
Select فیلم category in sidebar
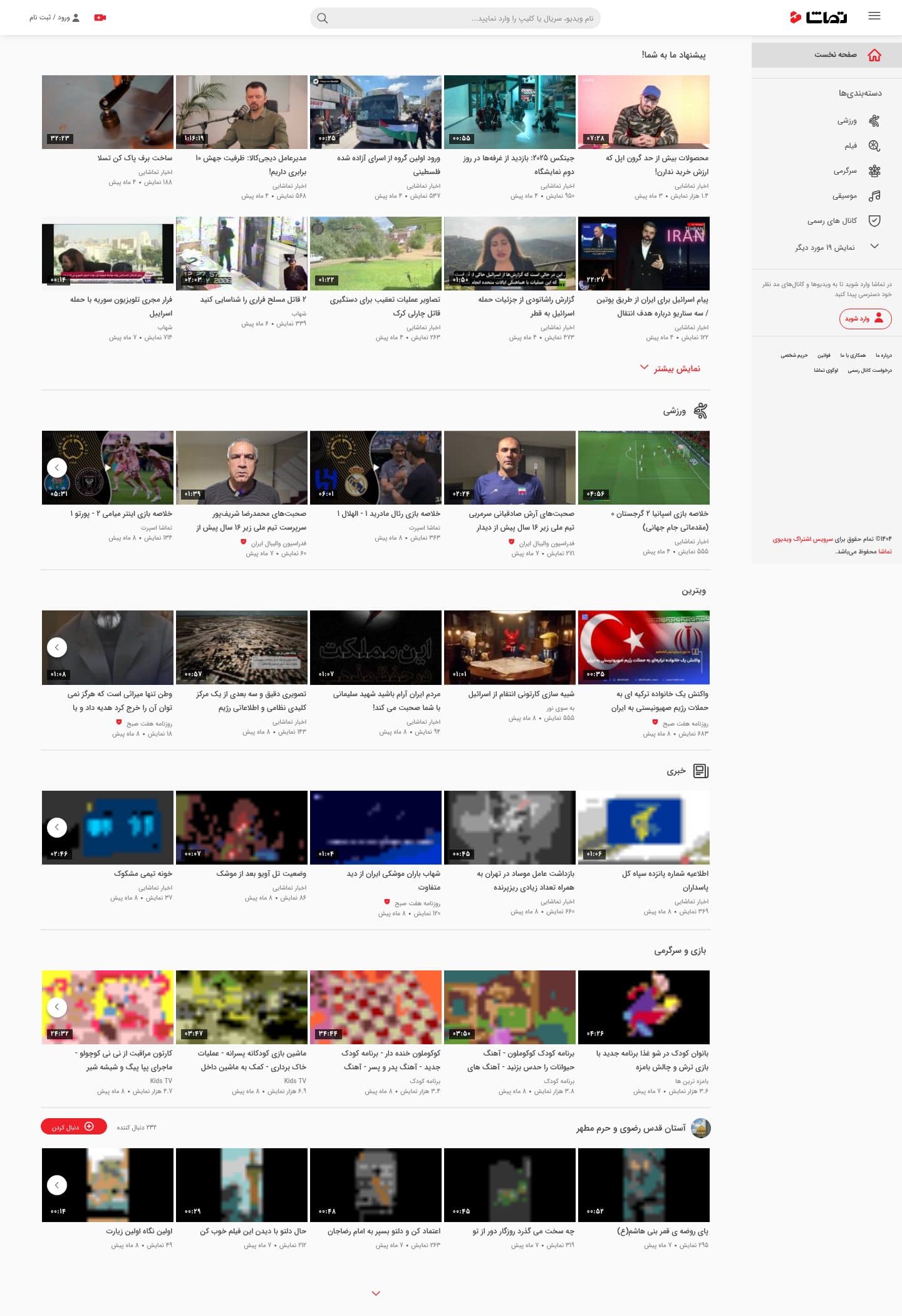[826, 146]
